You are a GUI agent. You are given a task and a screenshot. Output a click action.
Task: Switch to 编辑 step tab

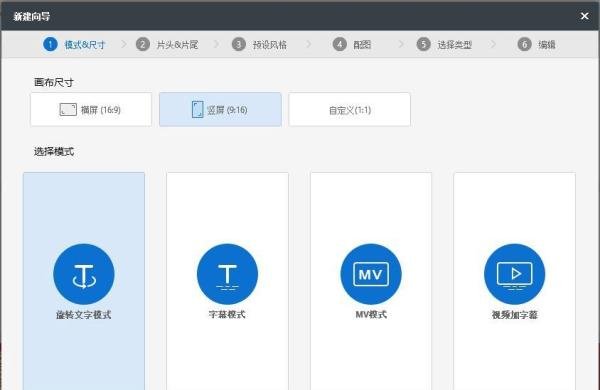[x=536, y=44]
